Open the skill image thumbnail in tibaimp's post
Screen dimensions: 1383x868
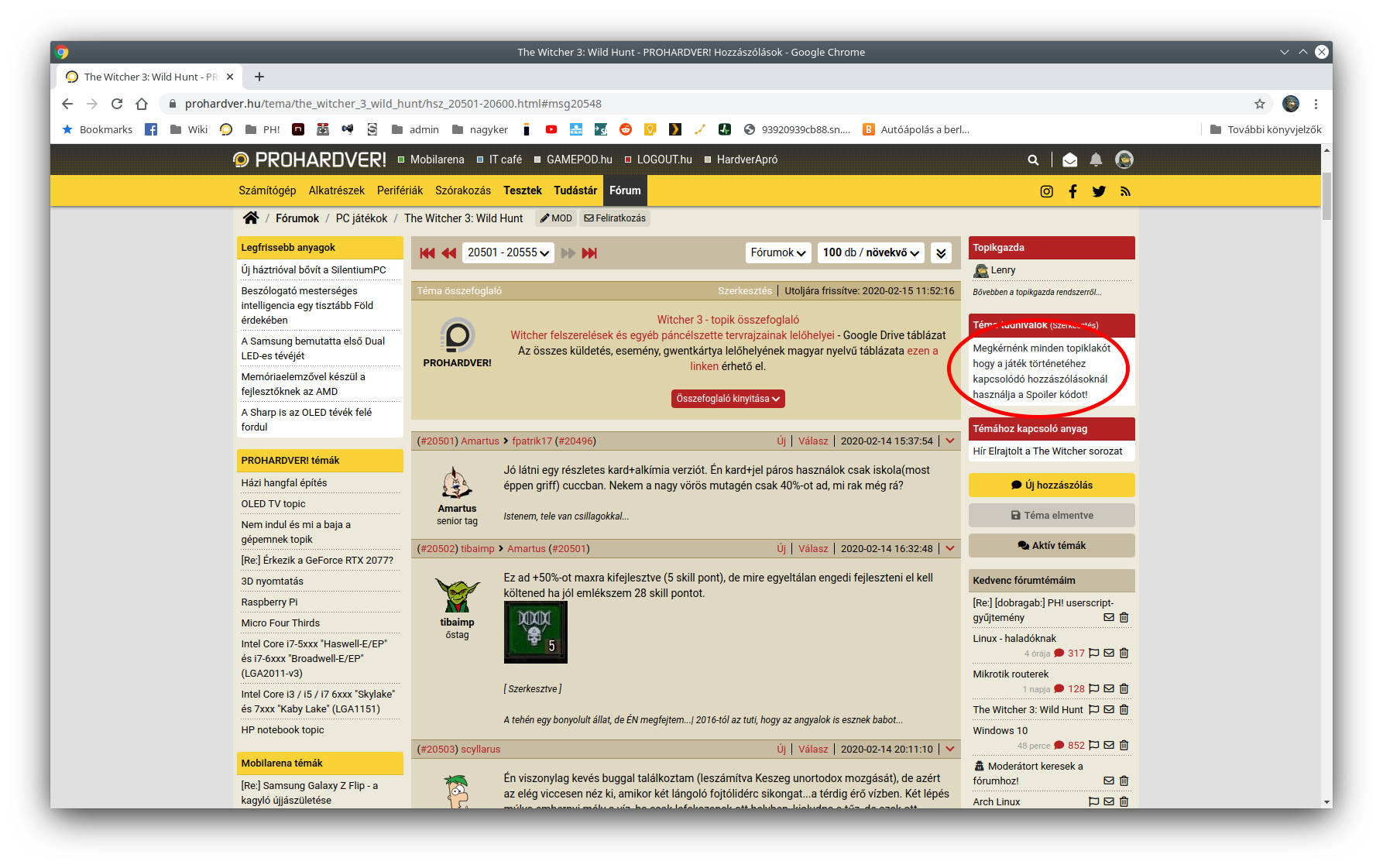pos(536,633)
